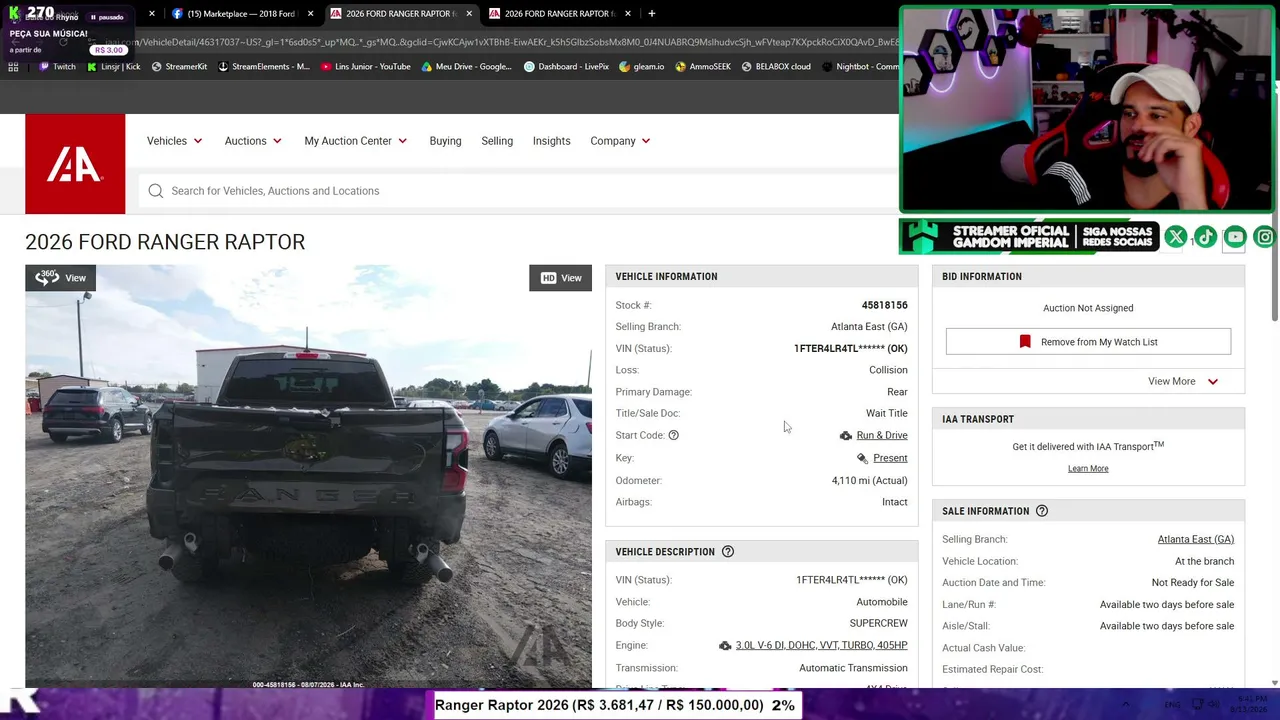Click the engine video icon beside 3.0L V-6
The height and width of the screenshot is (720, 1280).
coord(725,646)
